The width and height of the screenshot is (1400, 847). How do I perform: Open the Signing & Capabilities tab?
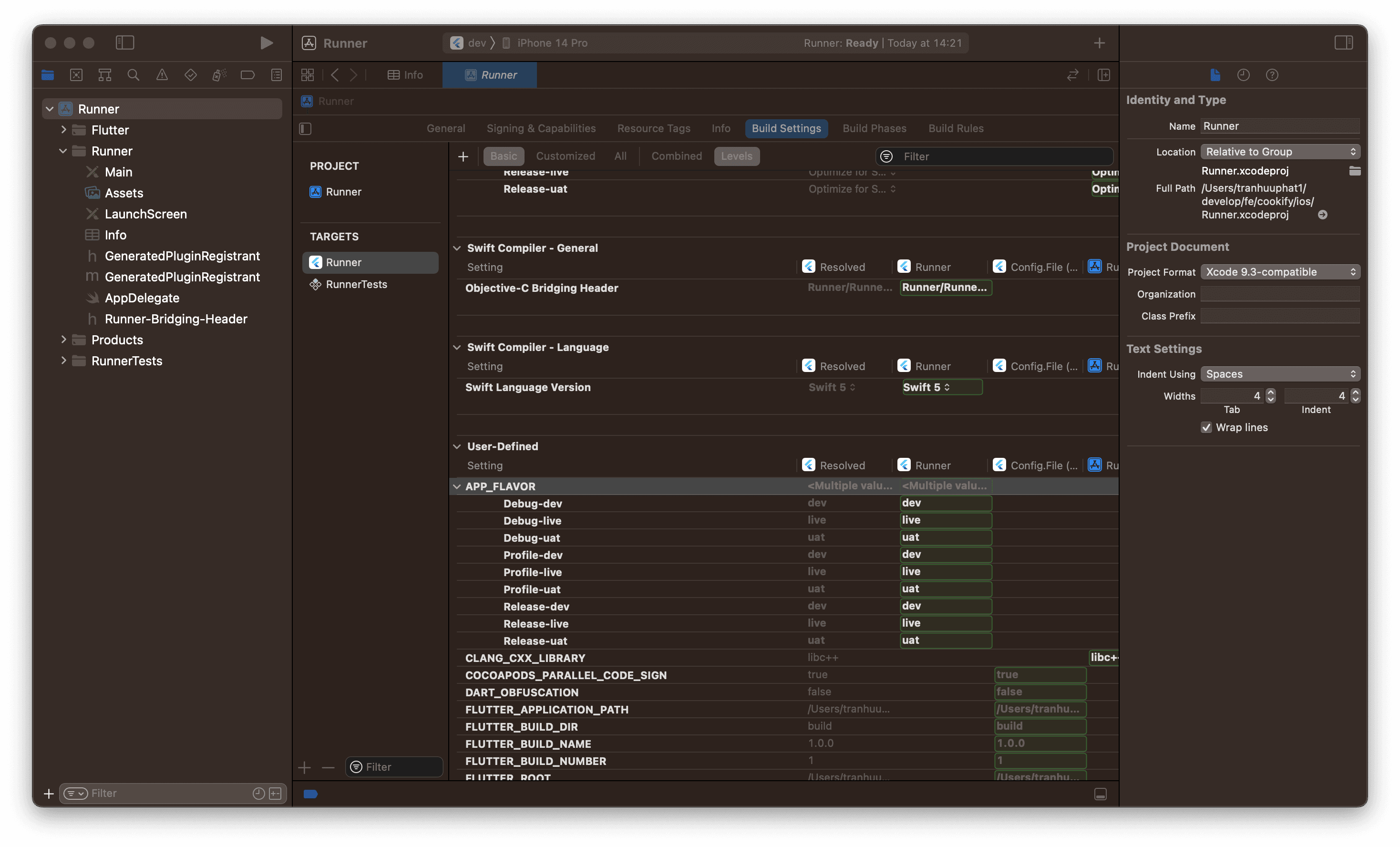click(541, 128)
